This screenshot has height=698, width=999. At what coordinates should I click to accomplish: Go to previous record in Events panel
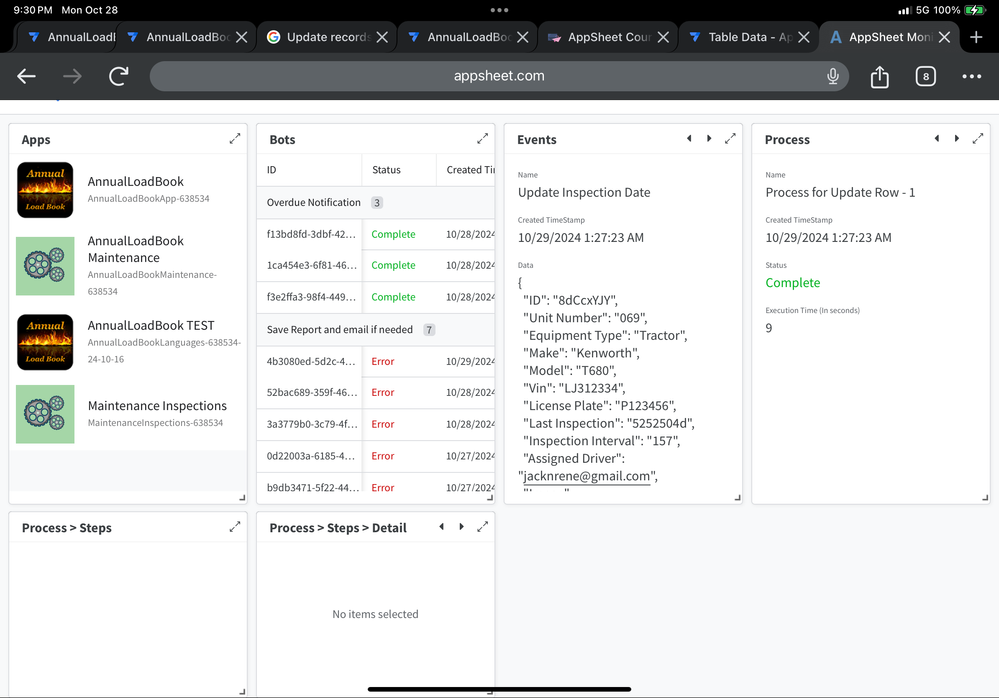[x=689, y=138]
